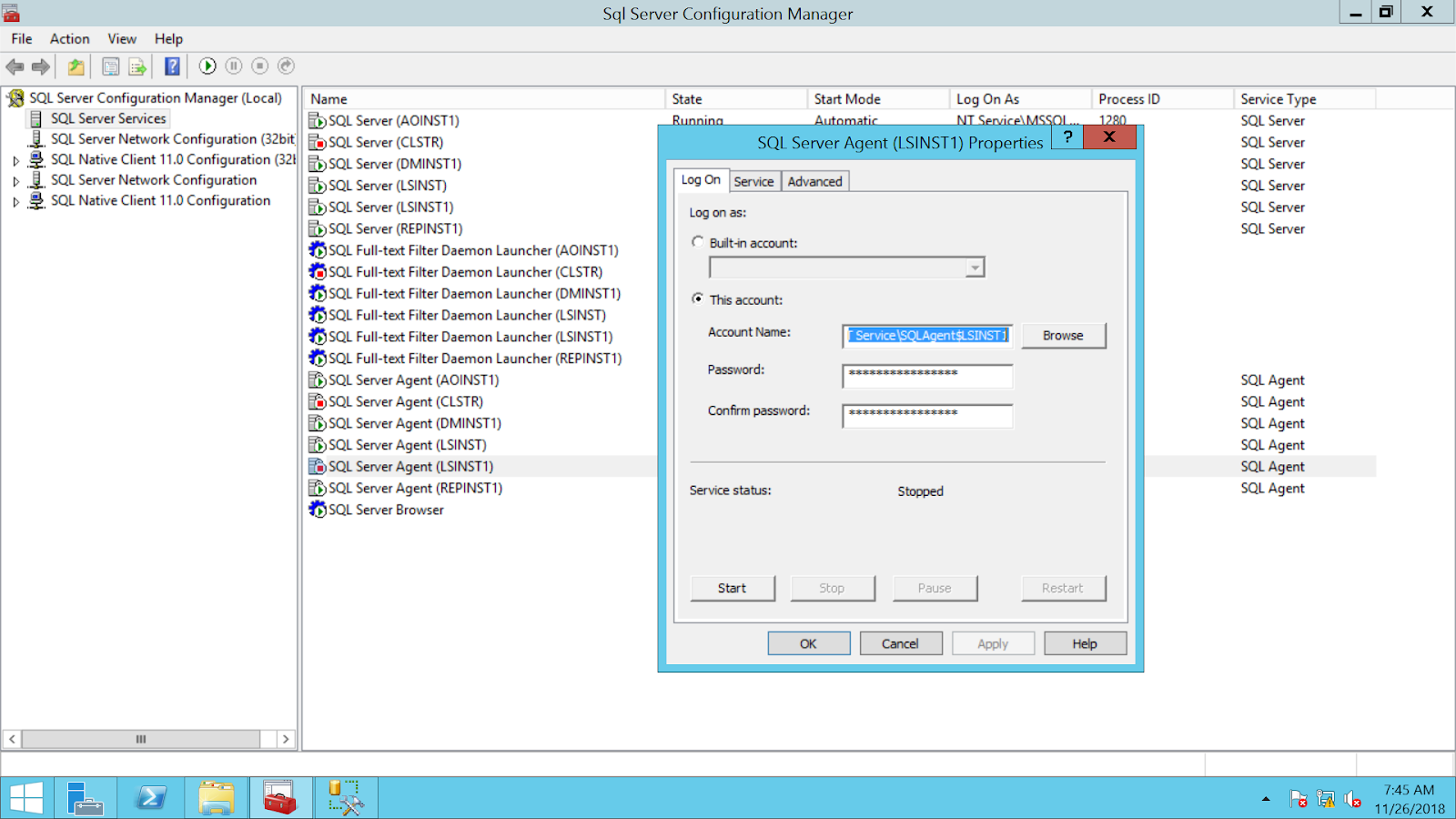
Task: Select the Log On tab
Action: tap(701, 180)
